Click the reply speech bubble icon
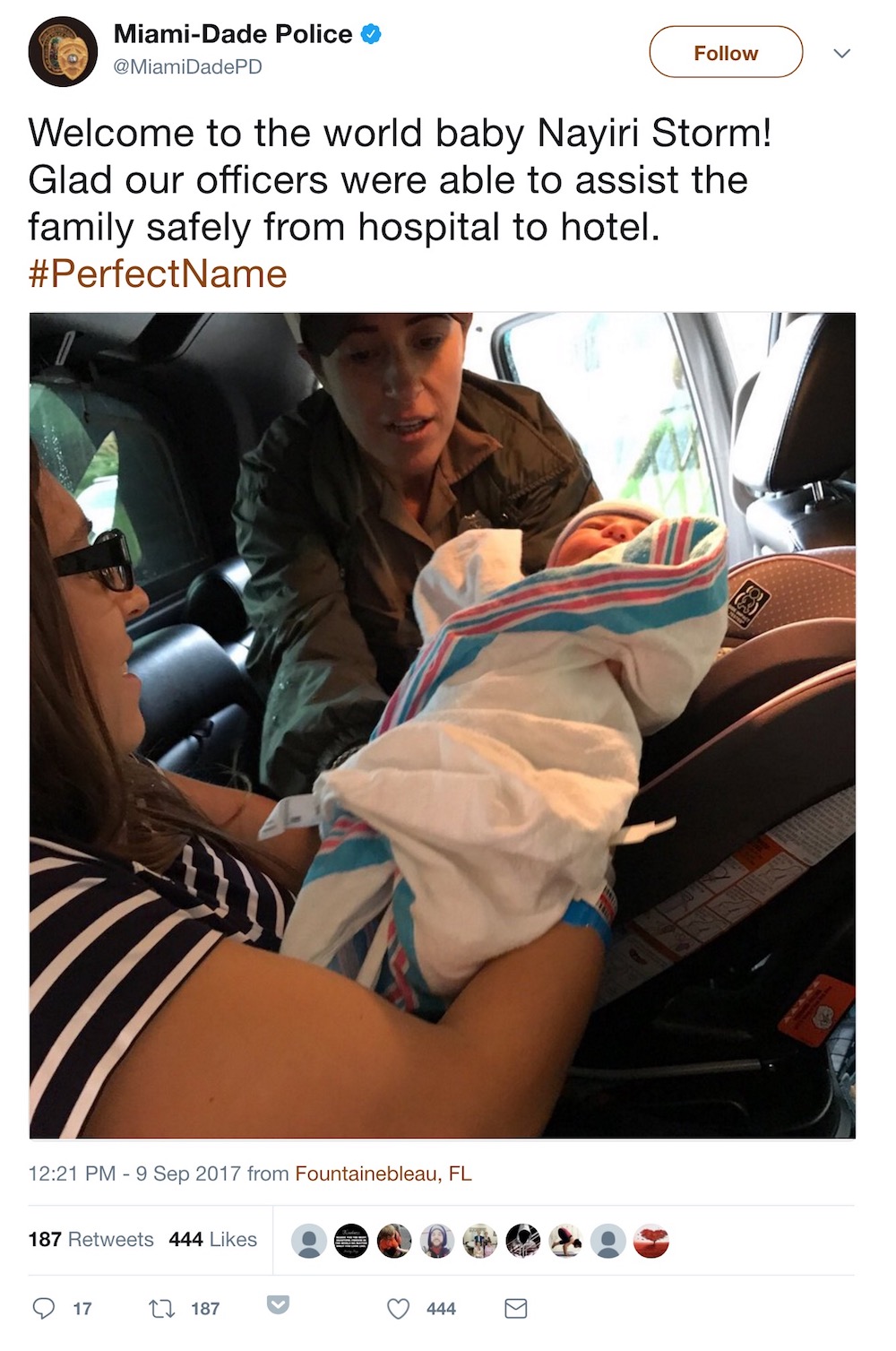896x1351 pixels. (43, 1308)
